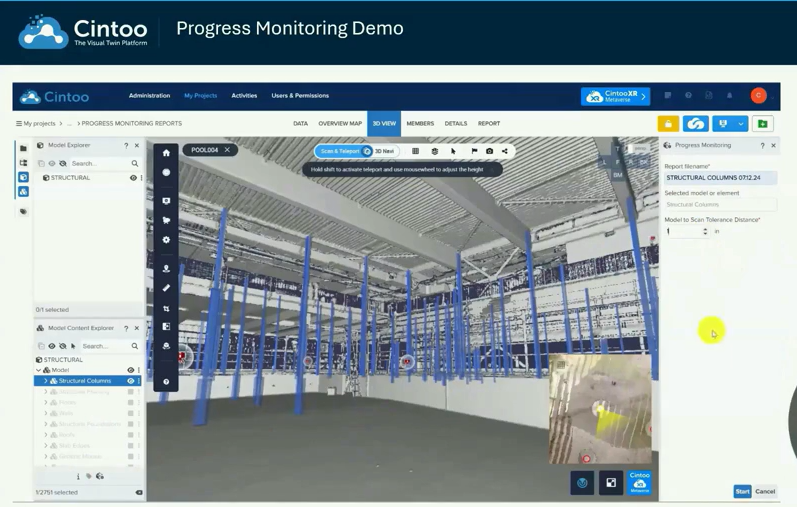Open options menu for STRUCTURAL in Model Explorer

click(141, 178)
